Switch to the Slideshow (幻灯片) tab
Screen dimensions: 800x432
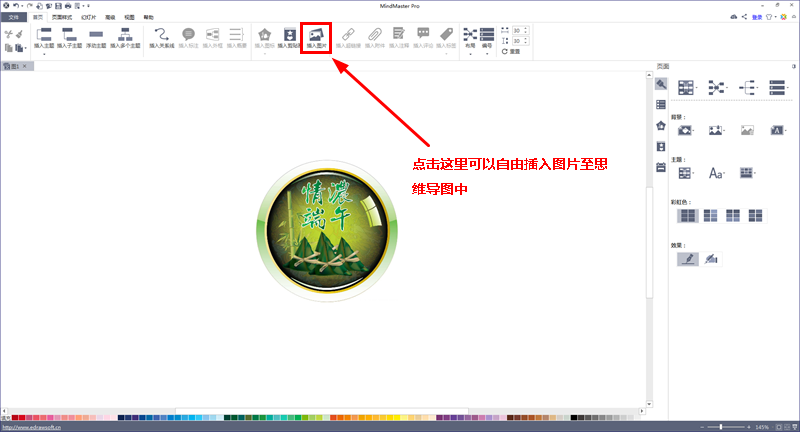point(89,17)
